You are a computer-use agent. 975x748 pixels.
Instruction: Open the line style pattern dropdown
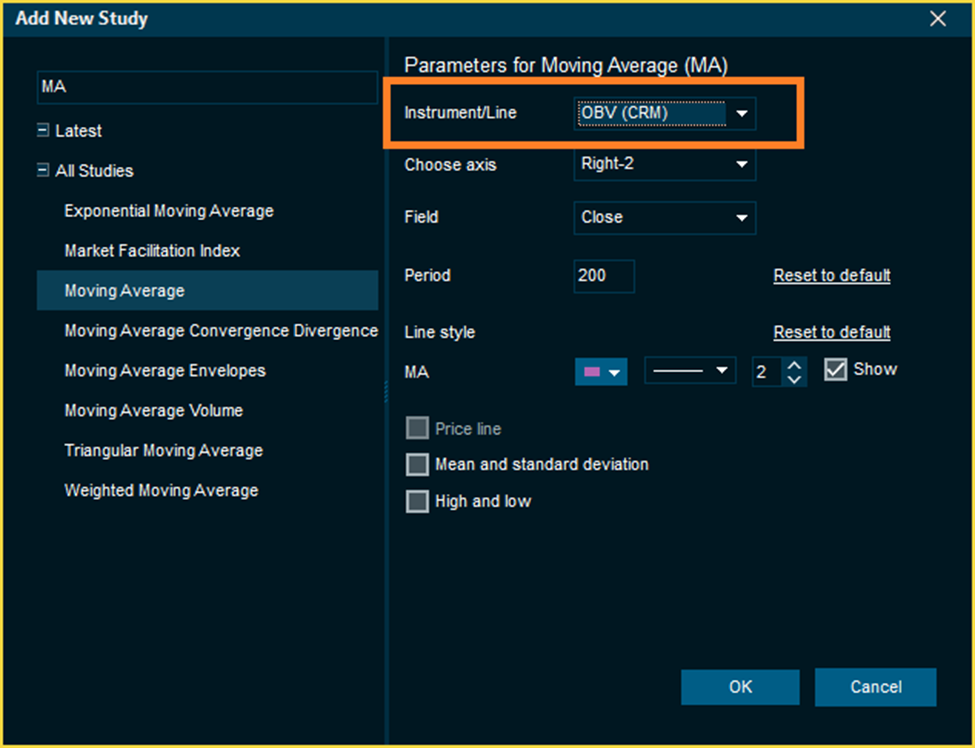[690, 372]
